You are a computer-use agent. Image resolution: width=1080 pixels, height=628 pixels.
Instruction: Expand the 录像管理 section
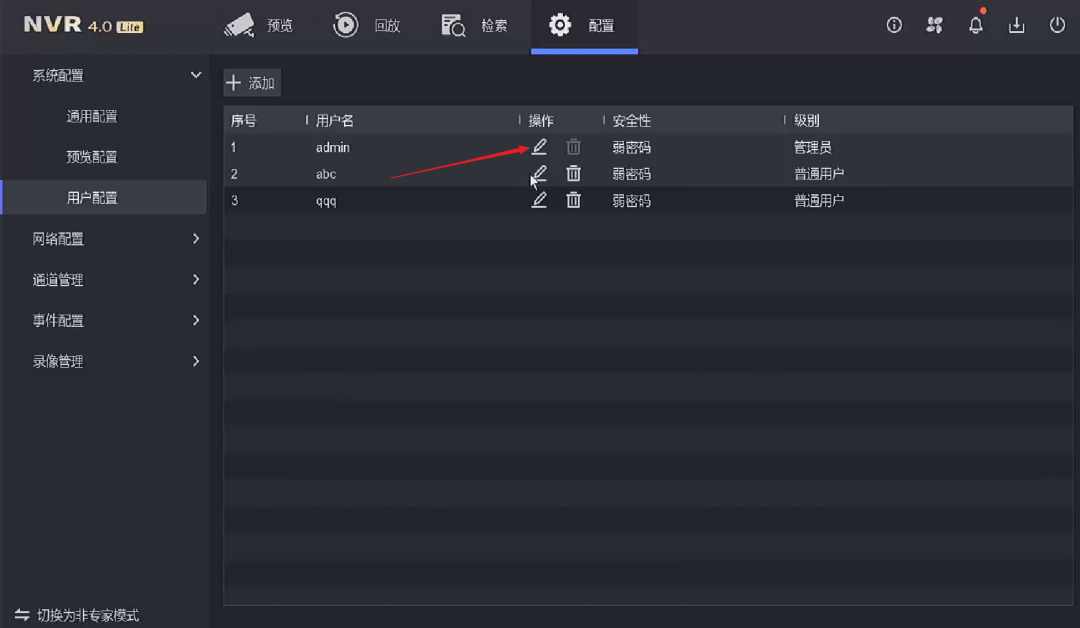196,361
